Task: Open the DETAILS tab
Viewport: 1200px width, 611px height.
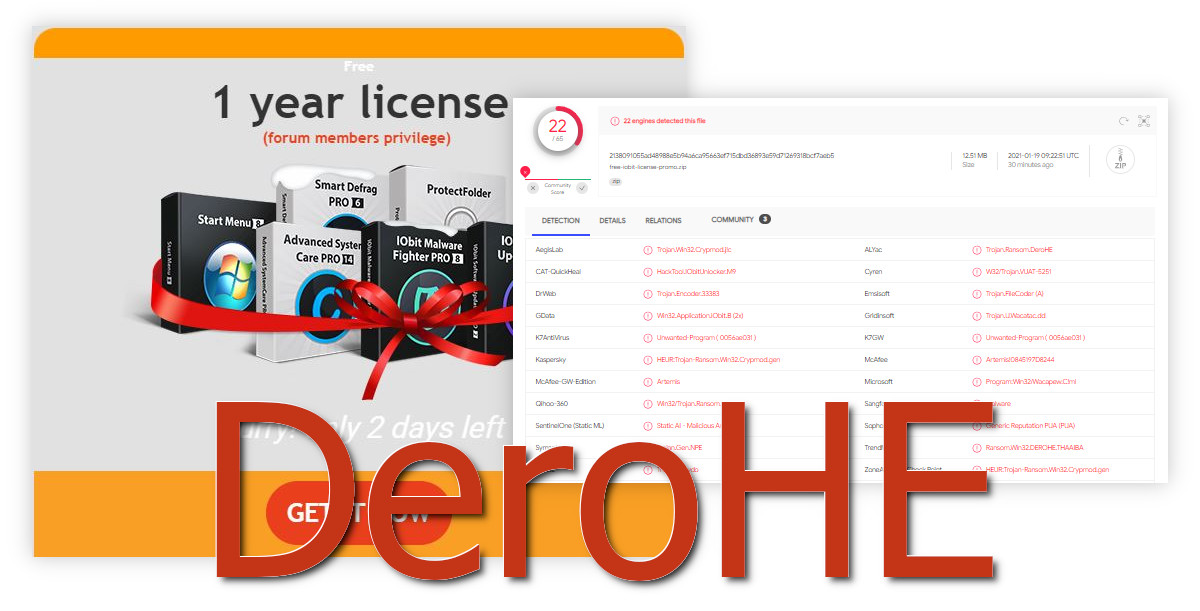Action: (612, 220)
